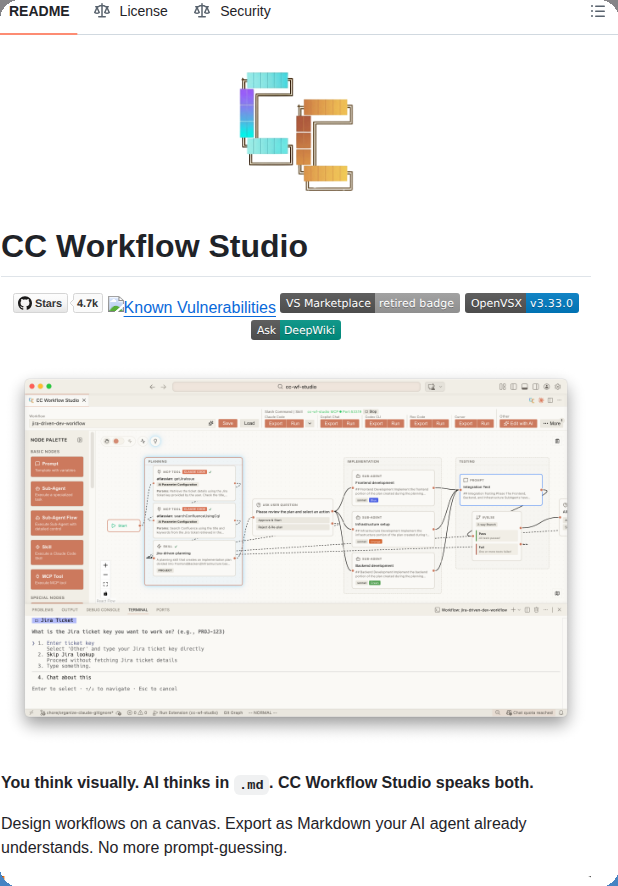Open the Security tab
This screenshot has height=886, width=618.
tap(232, 11)
